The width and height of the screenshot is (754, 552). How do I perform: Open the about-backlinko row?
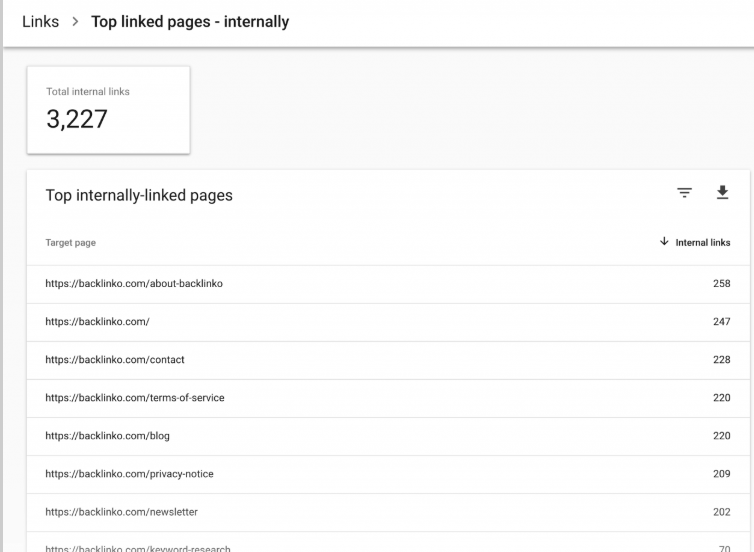coord(388,284)
